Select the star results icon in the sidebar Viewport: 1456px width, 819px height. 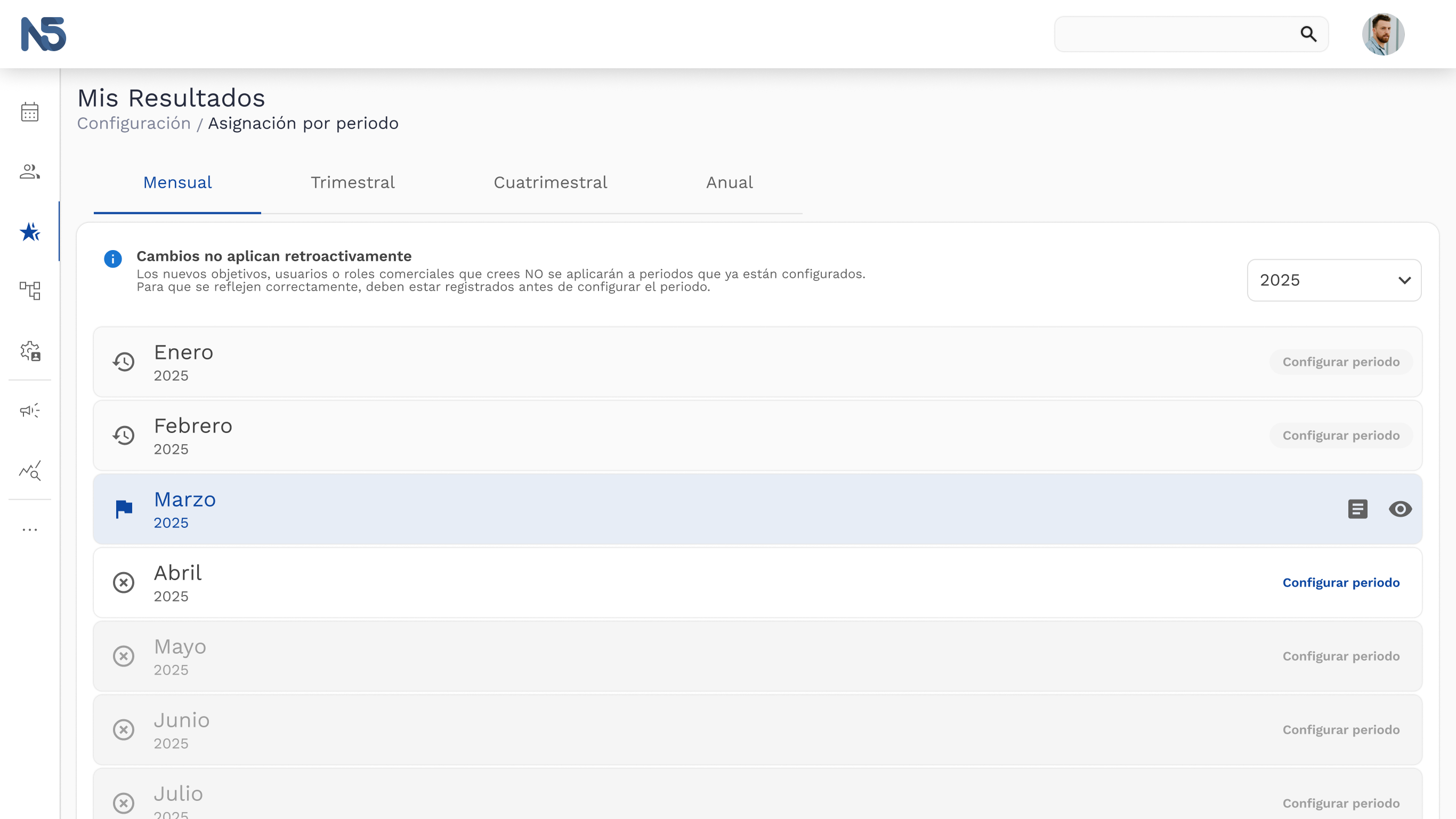30,231
